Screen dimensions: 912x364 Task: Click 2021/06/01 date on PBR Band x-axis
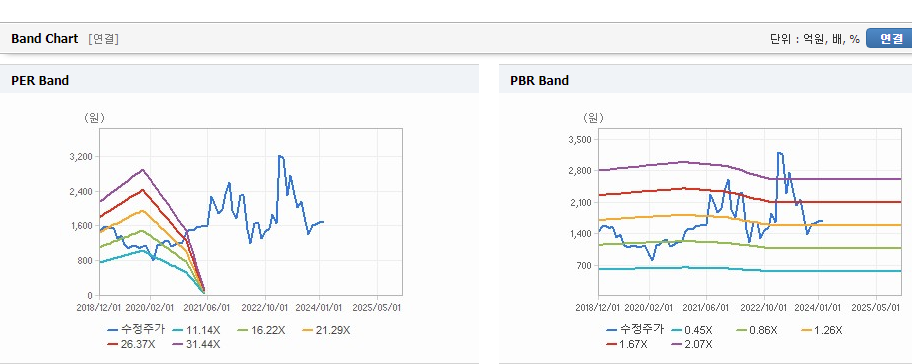click(x=706, y=307)
